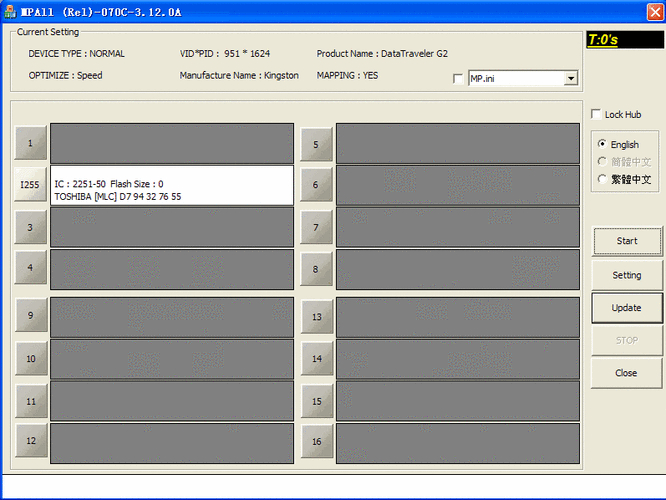Click port button 9
The width and height of the screenshot is (666, 500).
31,315
